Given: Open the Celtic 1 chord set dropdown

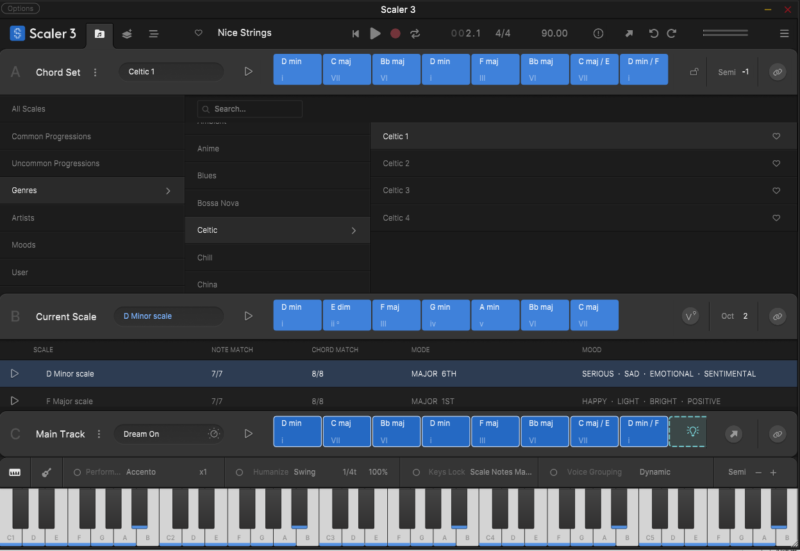Looking at the screenshot, I should (x=171, y=72).
